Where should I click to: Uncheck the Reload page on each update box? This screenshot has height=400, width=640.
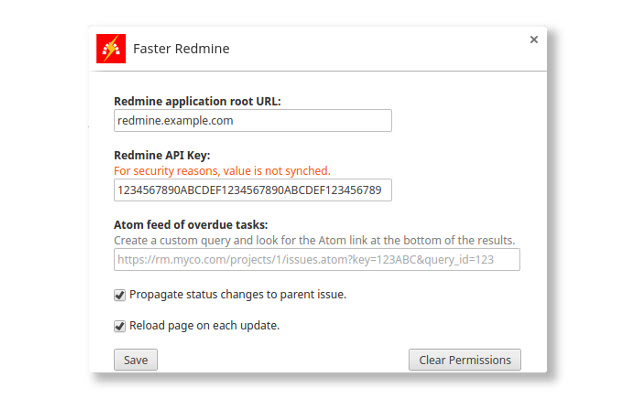pos(120,326)
